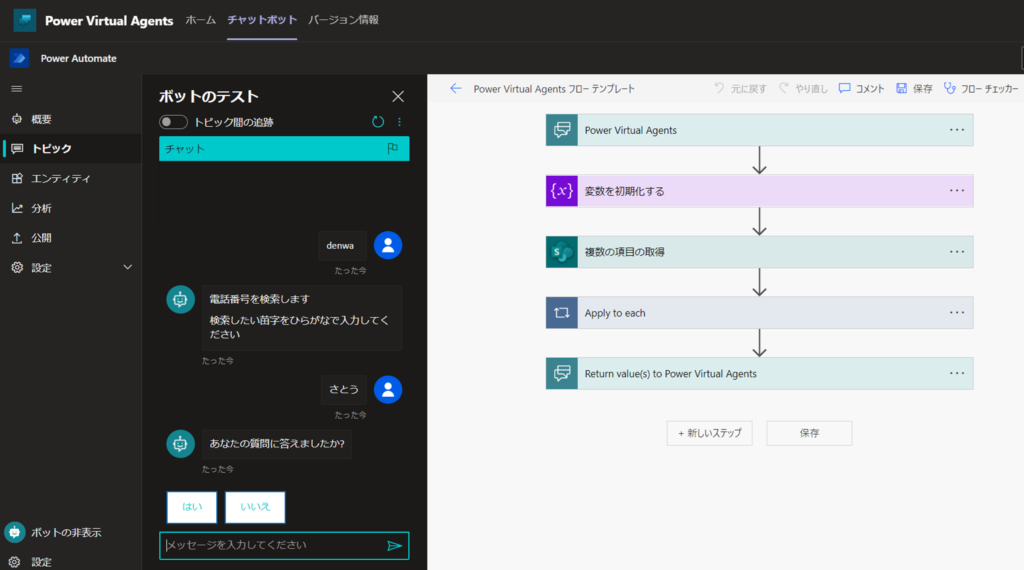This screenshot has height=570, width=1024.
Task: Close the ボットのテスト panel
Action: click(398, 97)
